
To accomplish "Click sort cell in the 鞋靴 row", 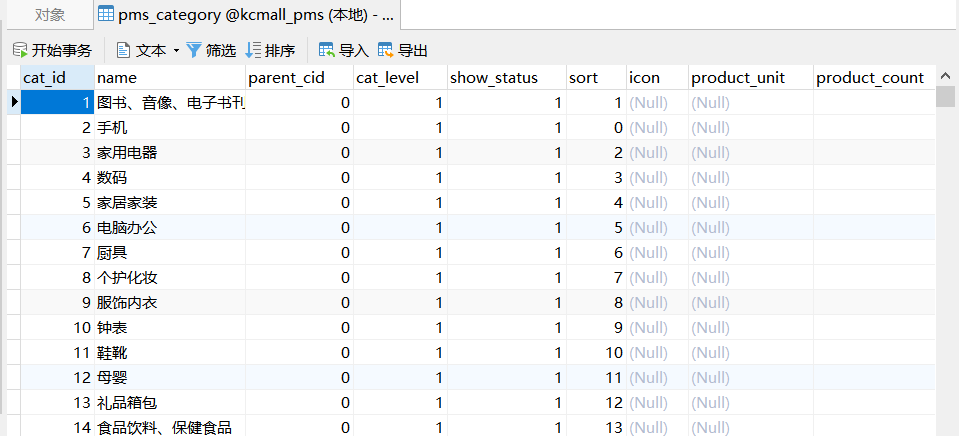I will [596, 353].
